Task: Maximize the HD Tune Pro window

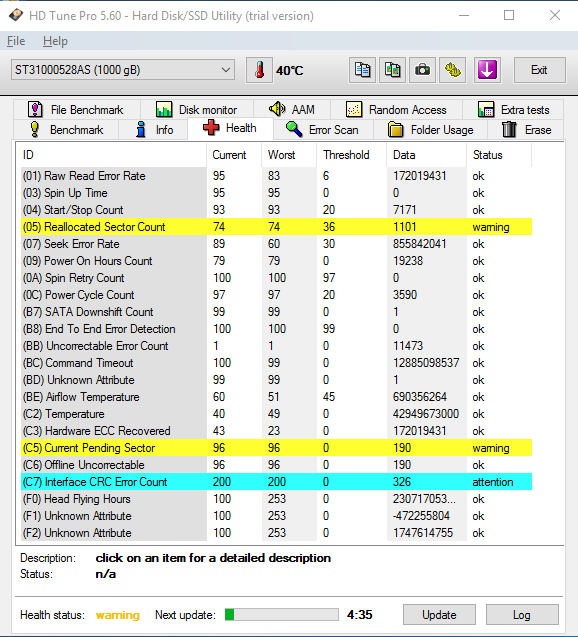Action: 509,15
